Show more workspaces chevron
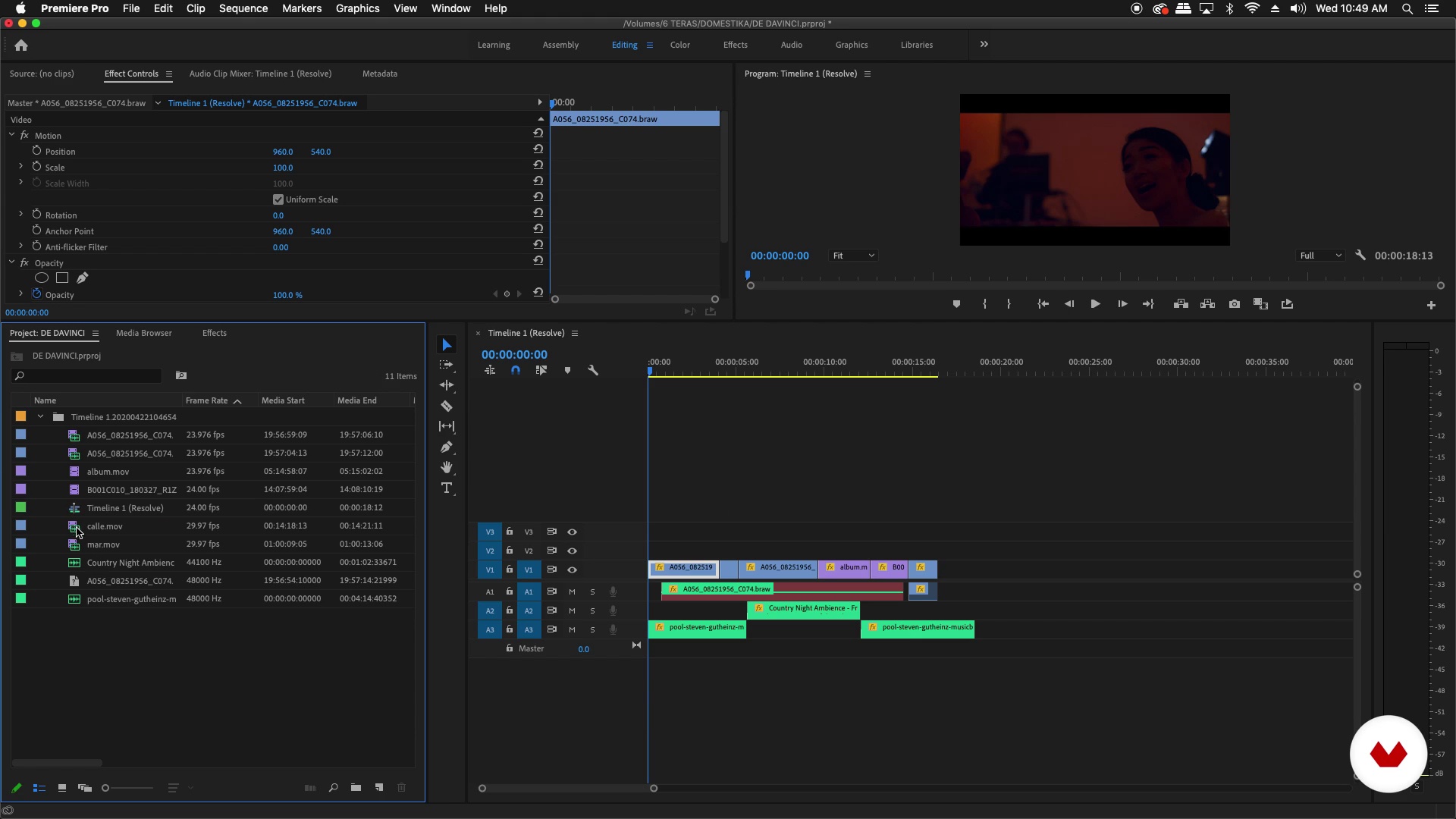The width and height of the screenshot is (1456, 819). (984, 44)
